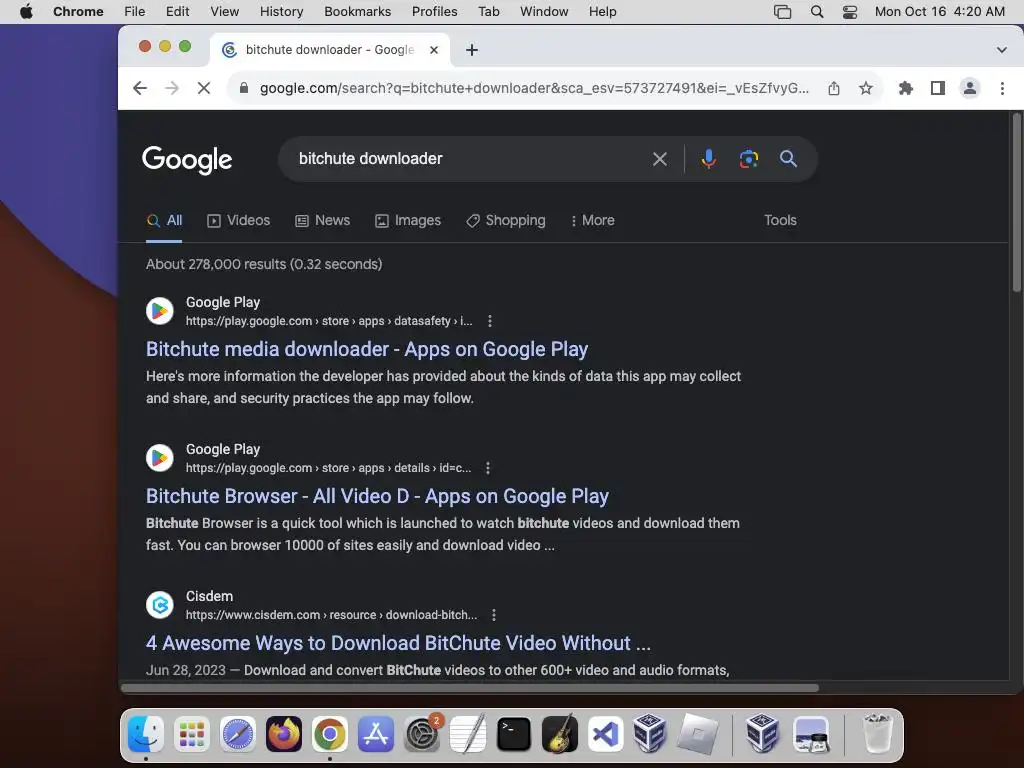Image resolution: width=1024 pixels, height=768 pixels.
Task: Open the Apple menu
Action: (26, 12)
